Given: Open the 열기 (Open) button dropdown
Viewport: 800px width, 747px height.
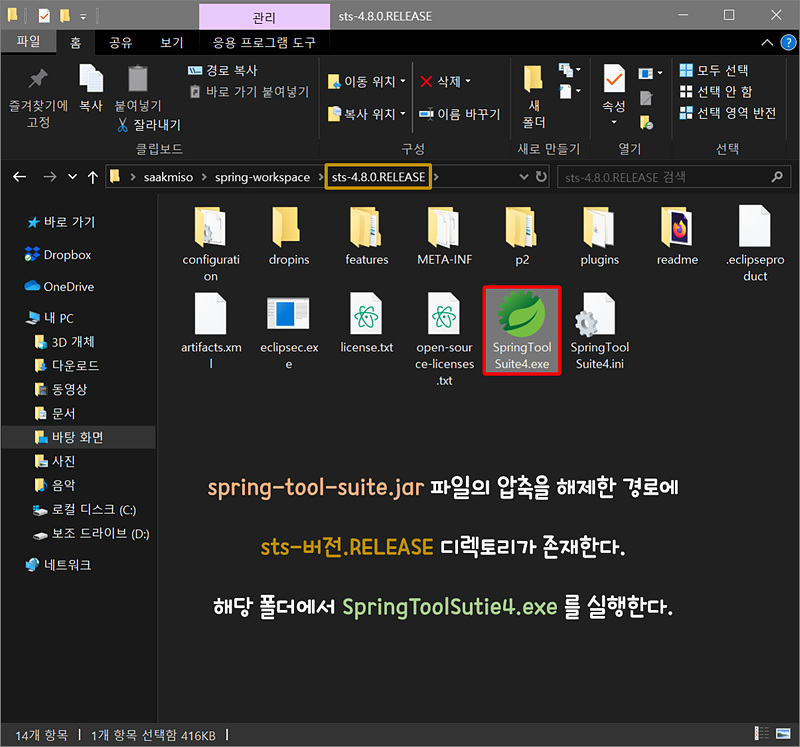Looking at the screenshot, I should click(650, 73).
